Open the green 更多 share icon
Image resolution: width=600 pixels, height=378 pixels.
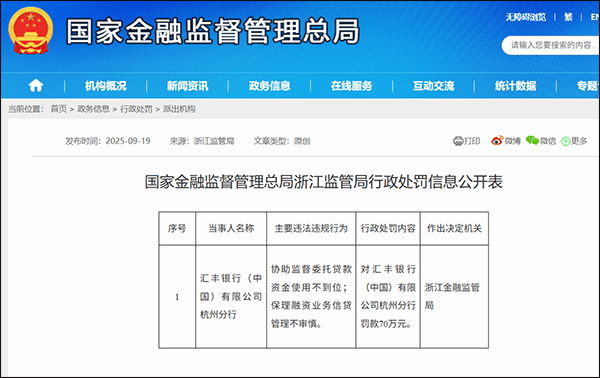566,141
